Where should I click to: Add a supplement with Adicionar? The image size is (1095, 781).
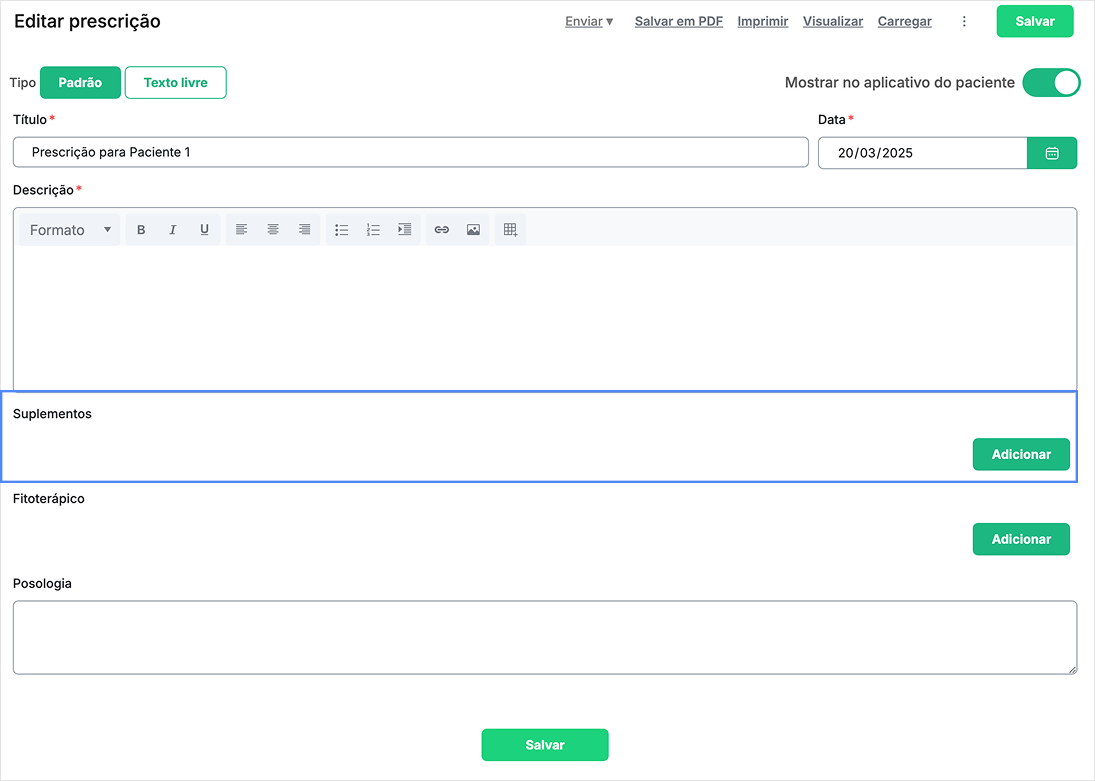[x=1021, y=454]
